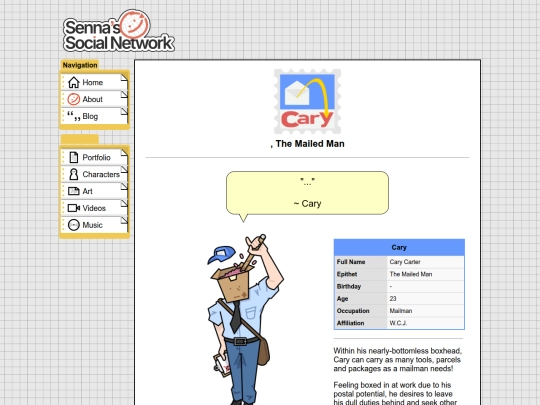Click the Affiliation row label
The image size is (540, 405).
coord(350,323)
